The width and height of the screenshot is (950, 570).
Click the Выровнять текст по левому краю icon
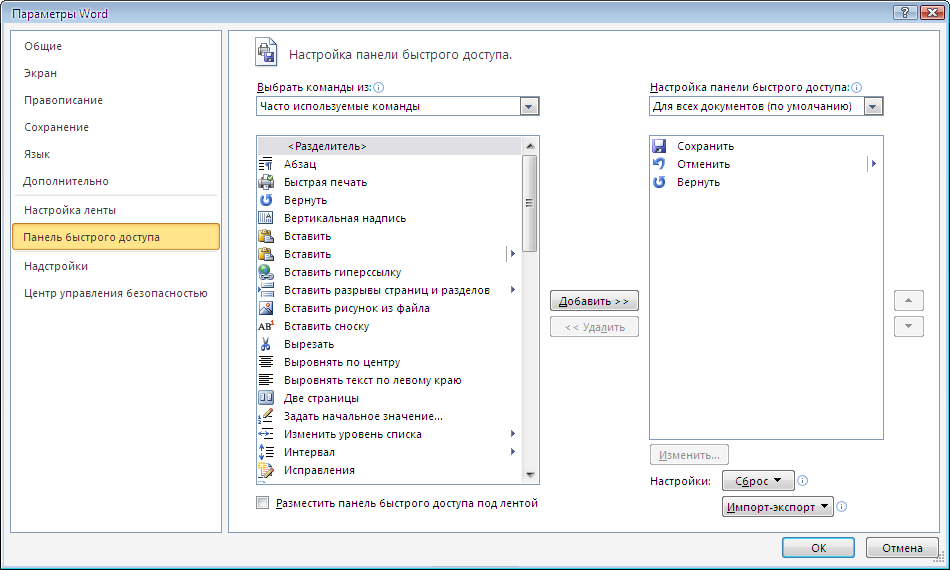click(265, 380)
